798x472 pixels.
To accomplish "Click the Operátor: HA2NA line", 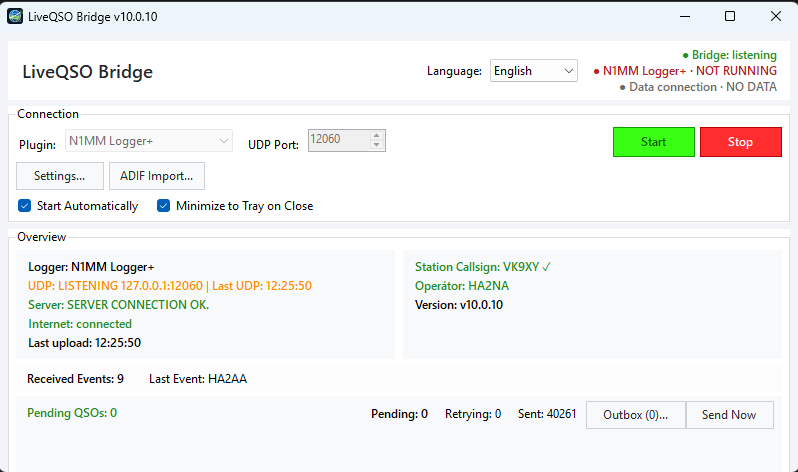I will coord(462,286).
